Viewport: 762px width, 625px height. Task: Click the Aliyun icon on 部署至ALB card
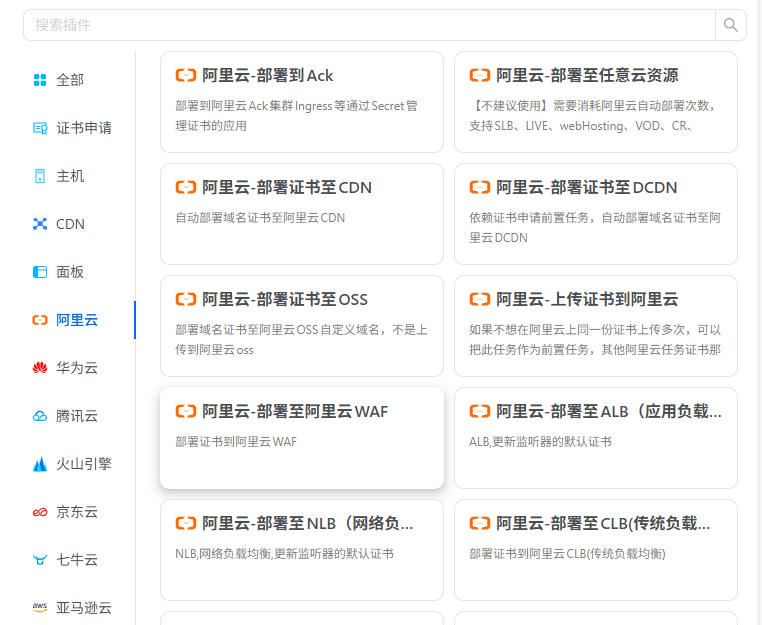pos(480,411)
